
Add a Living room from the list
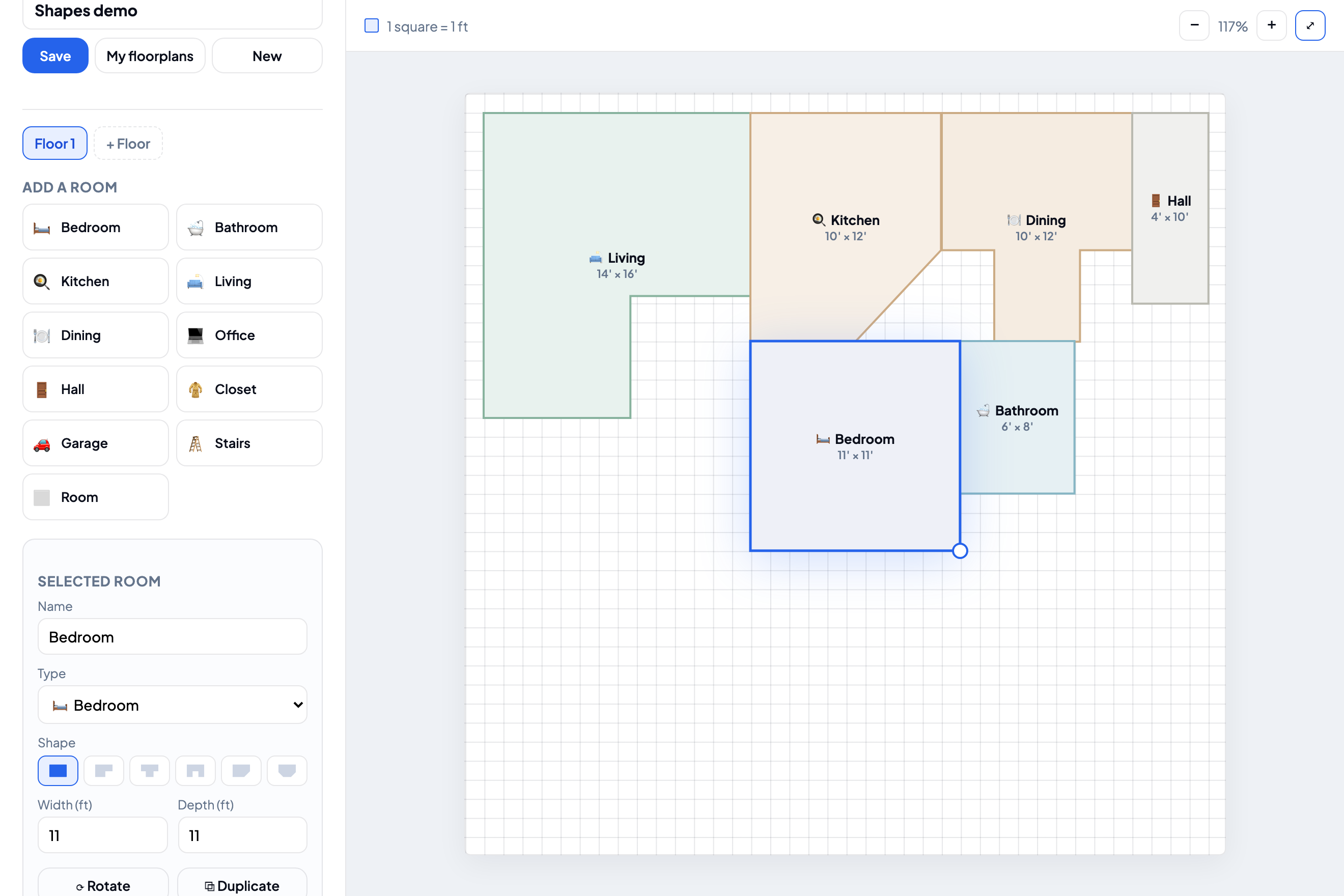click(249, 281)
